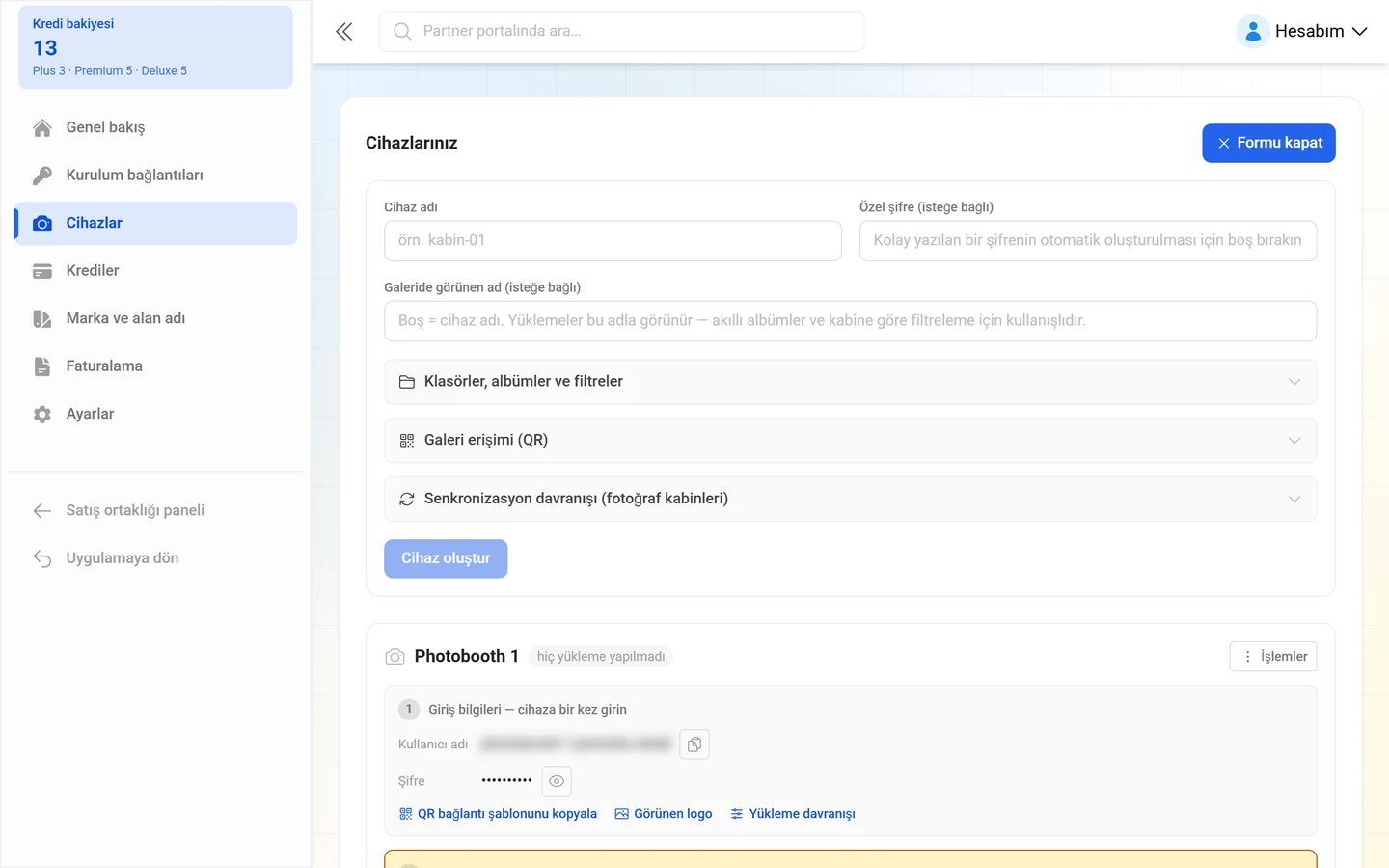Click the invoice icon beside Faturalama

tap(42, 366)
